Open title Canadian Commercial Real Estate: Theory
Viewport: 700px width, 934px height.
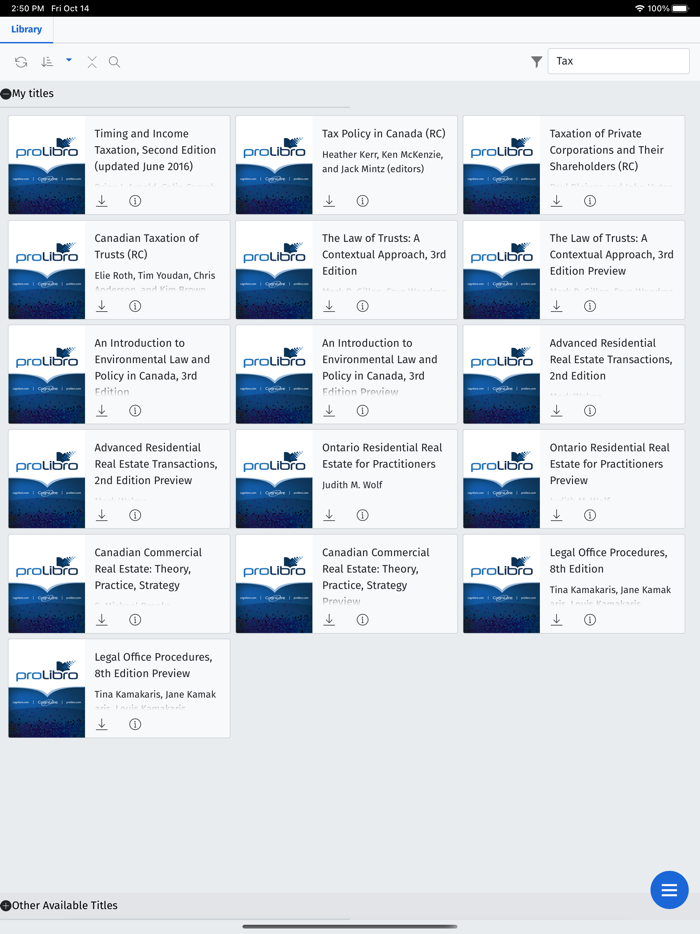148,569
